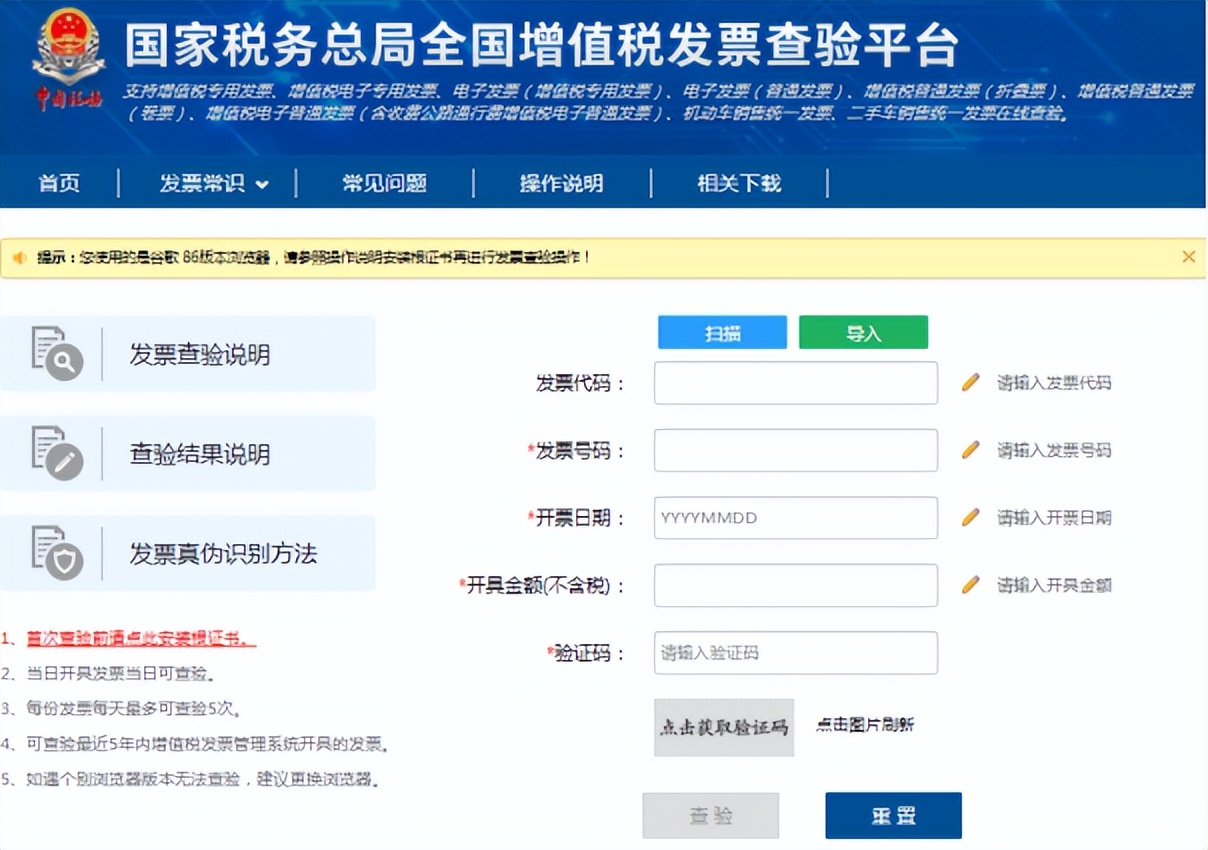This screenshot has height=850, width=1208.
Task: Click the pencil icon next to 开票日期
Action: tap(970, 517)
